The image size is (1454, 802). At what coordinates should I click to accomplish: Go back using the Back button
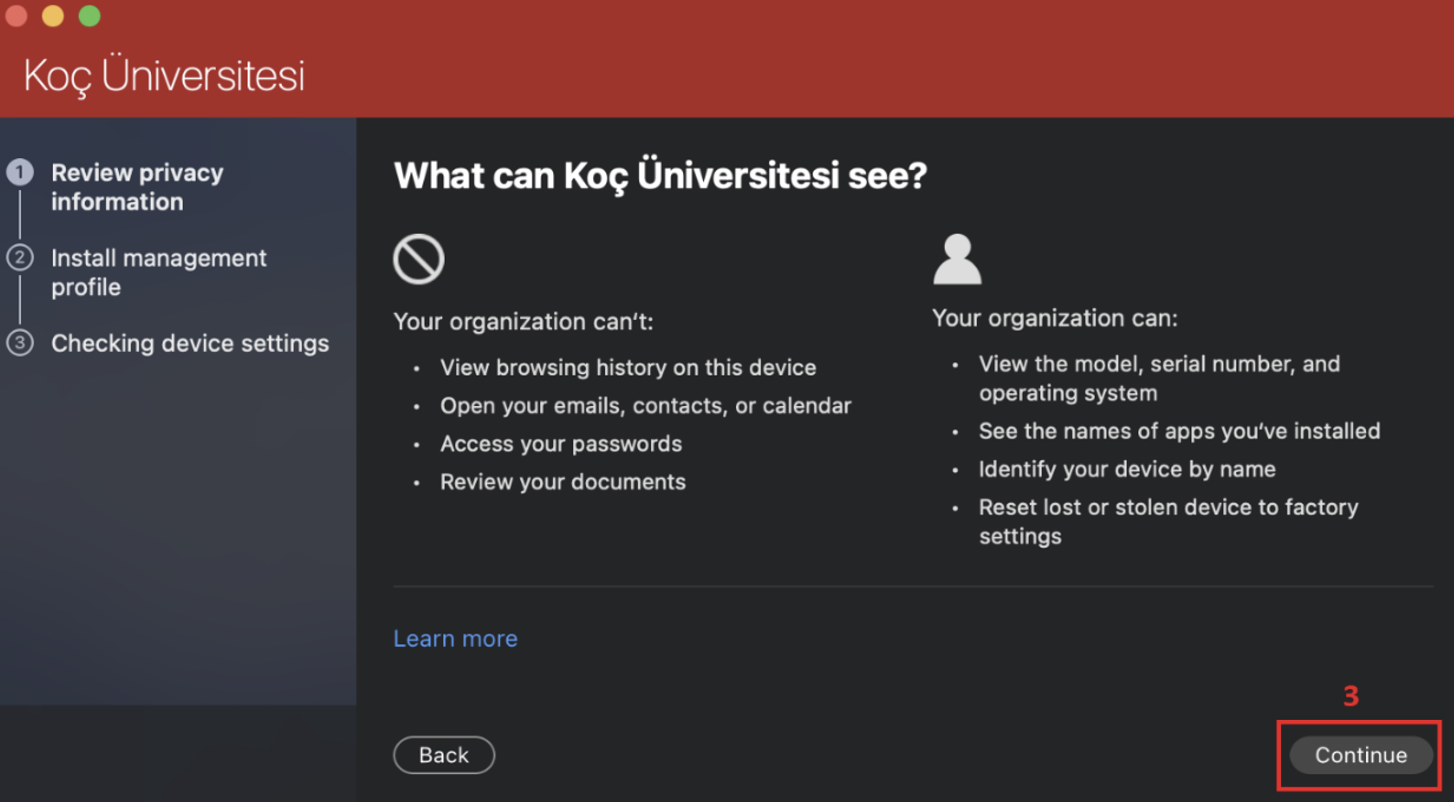pos(444,755)
